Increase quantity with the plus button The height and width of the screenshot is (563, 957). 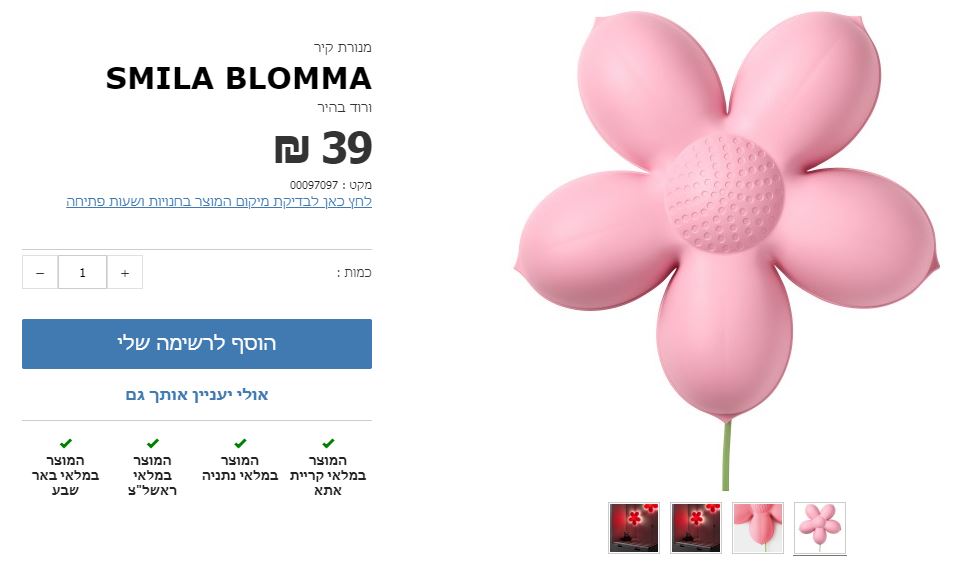point(125,272)
